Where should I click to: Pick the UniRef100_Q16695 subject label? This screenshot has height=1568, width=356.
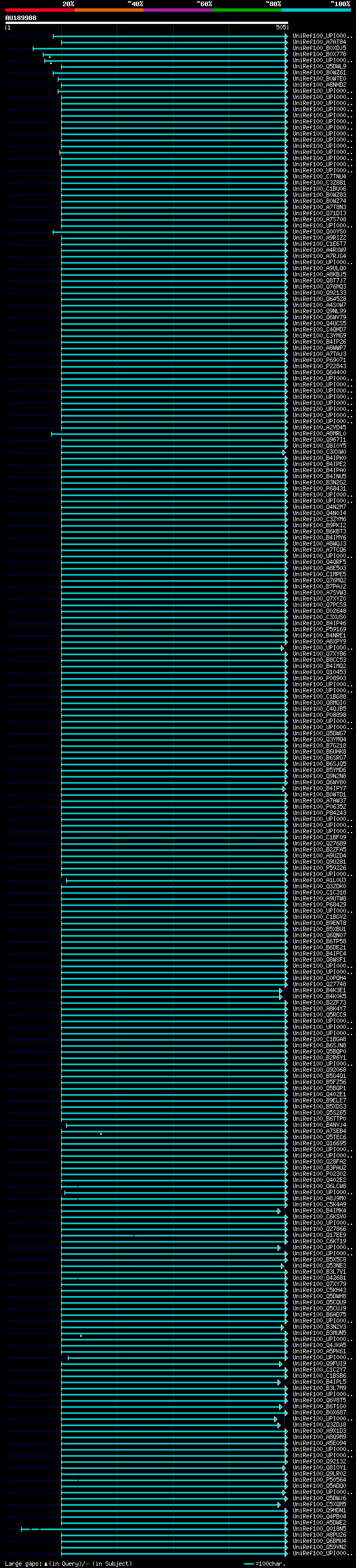(319, 1144)
